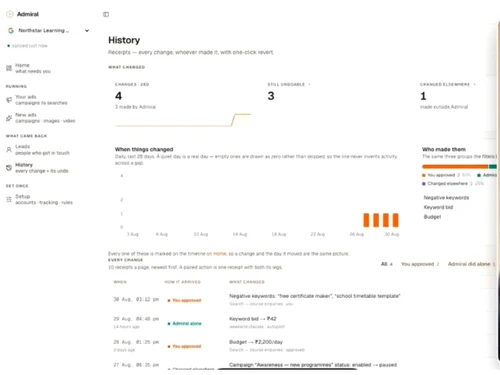Filter by Admiral did alone
This screenshot has width=500, height=375.
pyautogui.click(x=471, y=264)
